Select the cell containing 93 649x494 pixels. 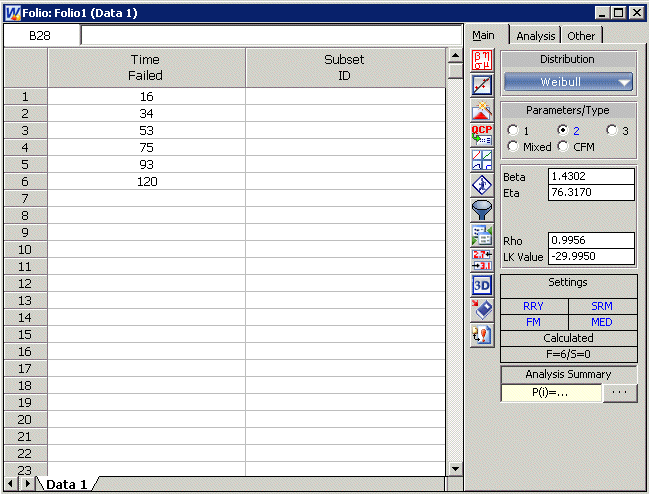(x=147, y=164)
